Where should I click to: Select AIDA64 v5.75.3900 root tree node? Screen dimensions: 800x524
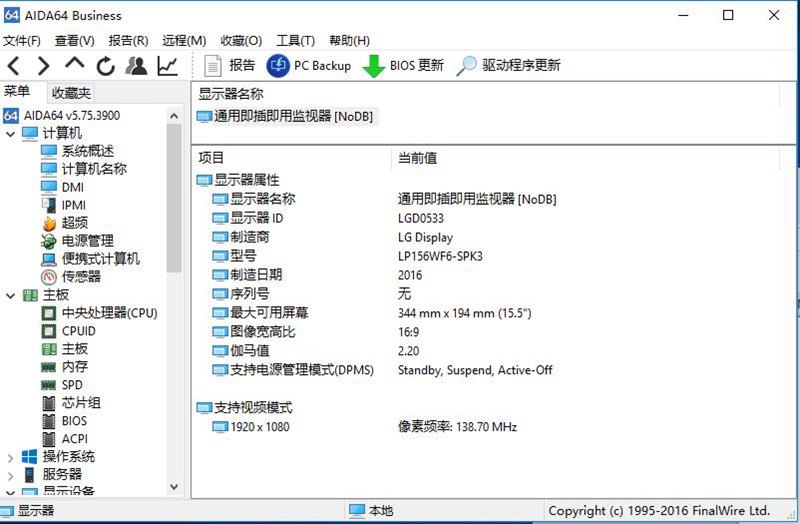click(x=62, y=115)
